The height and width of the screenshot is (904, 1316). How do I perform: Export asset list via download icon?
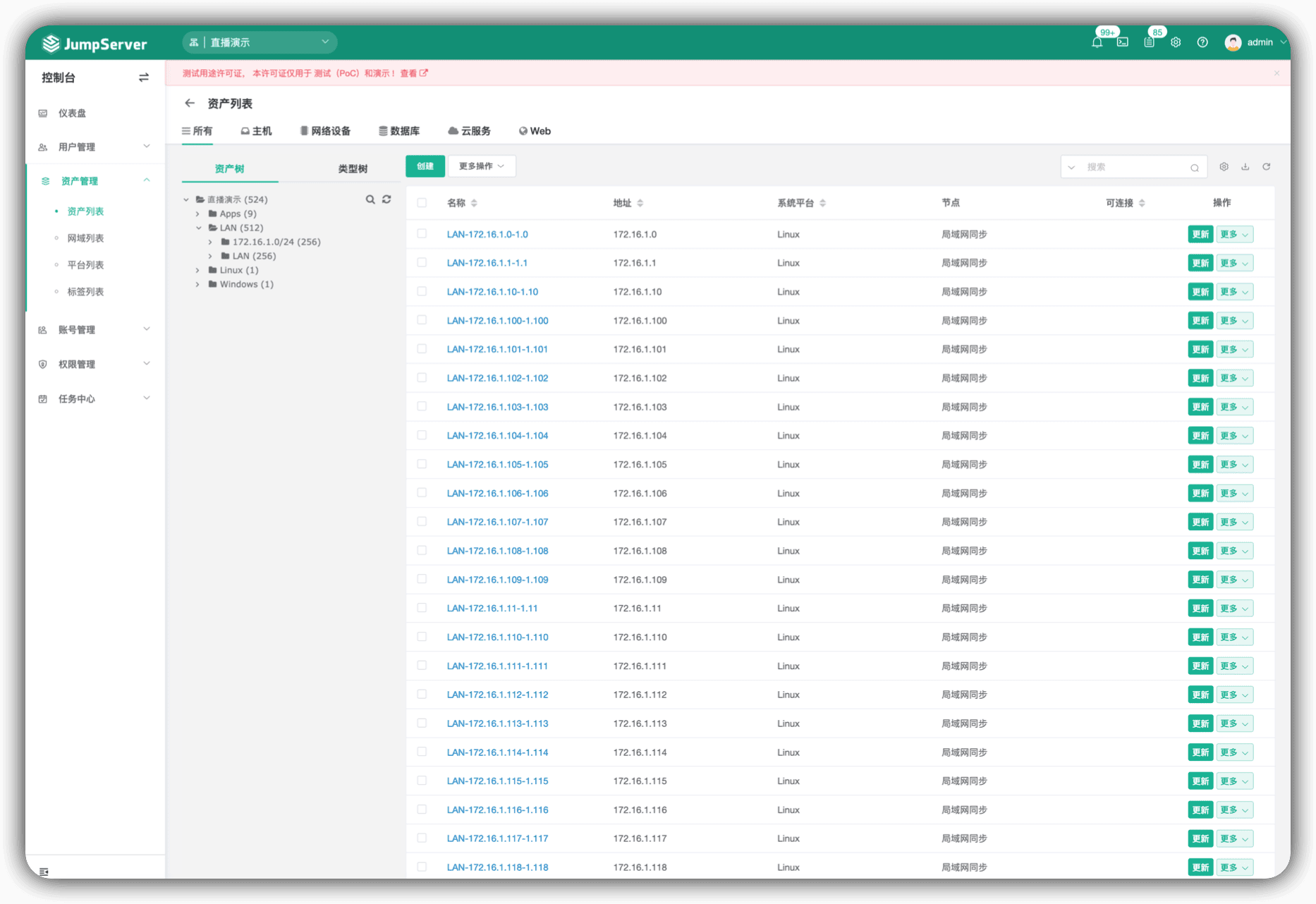tap(1245, 167)
